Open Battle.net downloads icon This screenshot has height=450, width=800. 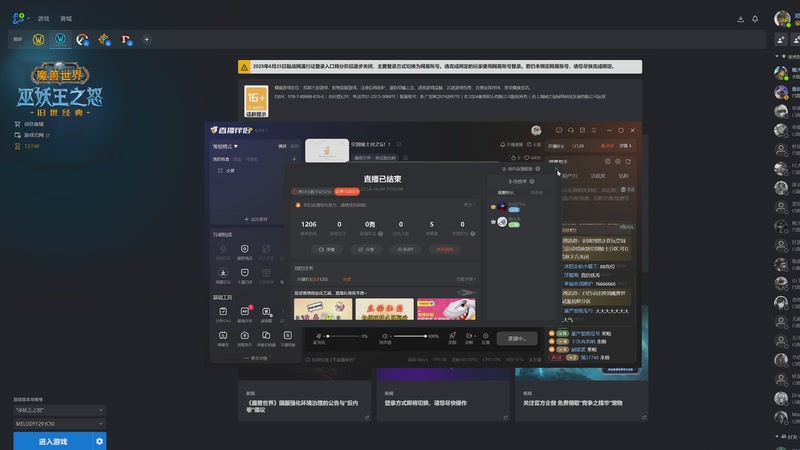pos(740,19)
